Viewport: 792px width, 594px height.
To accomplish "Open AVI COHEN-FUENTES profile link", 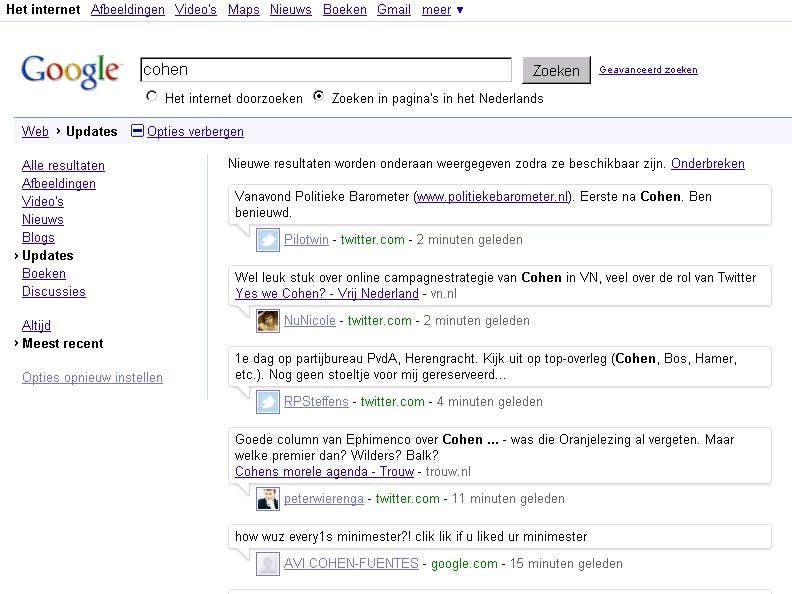I will pyautogui.click(x=351, y=563).
